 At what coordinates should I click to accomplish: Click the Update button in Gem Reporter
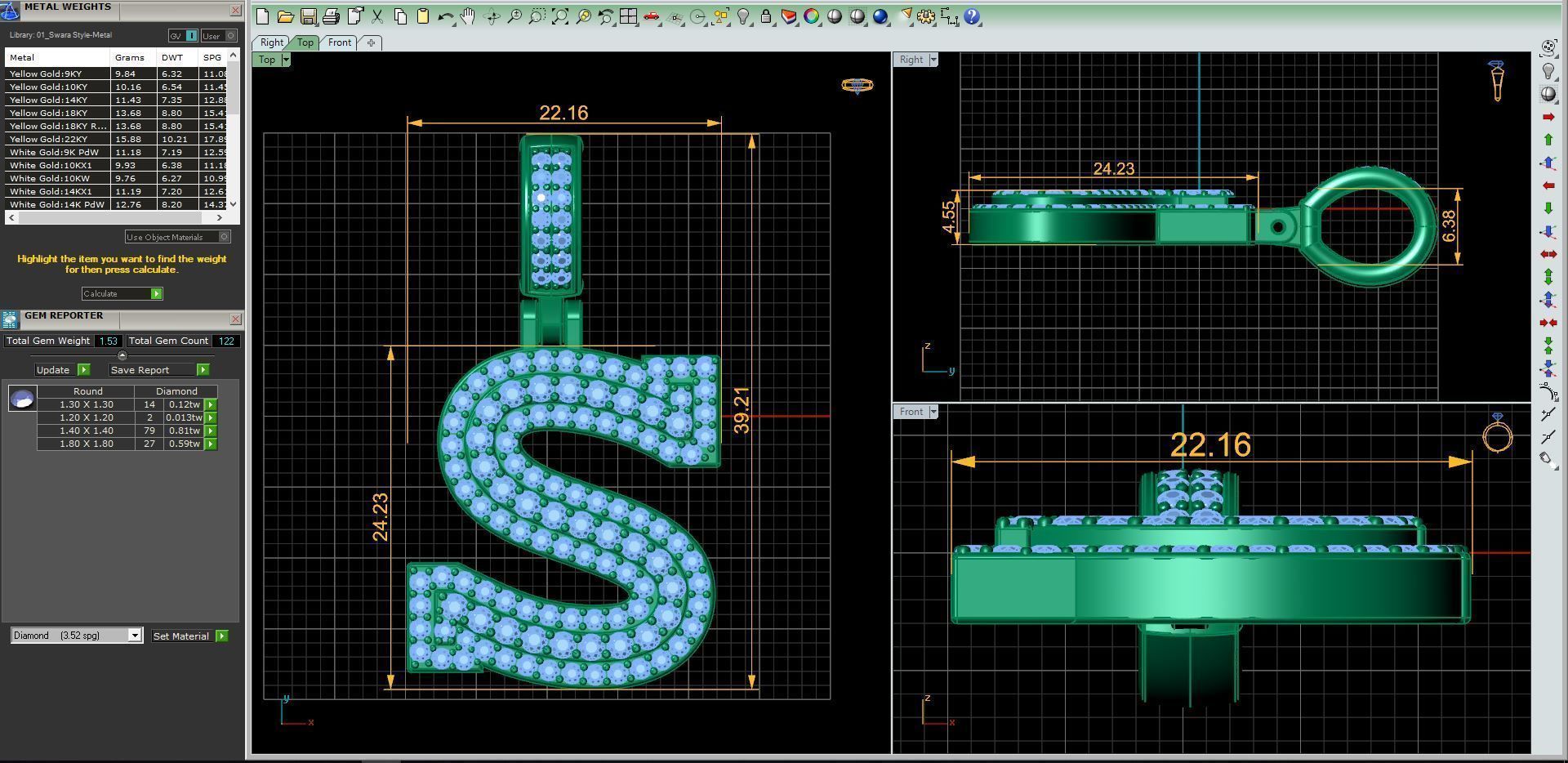click(x=61, y=370)
